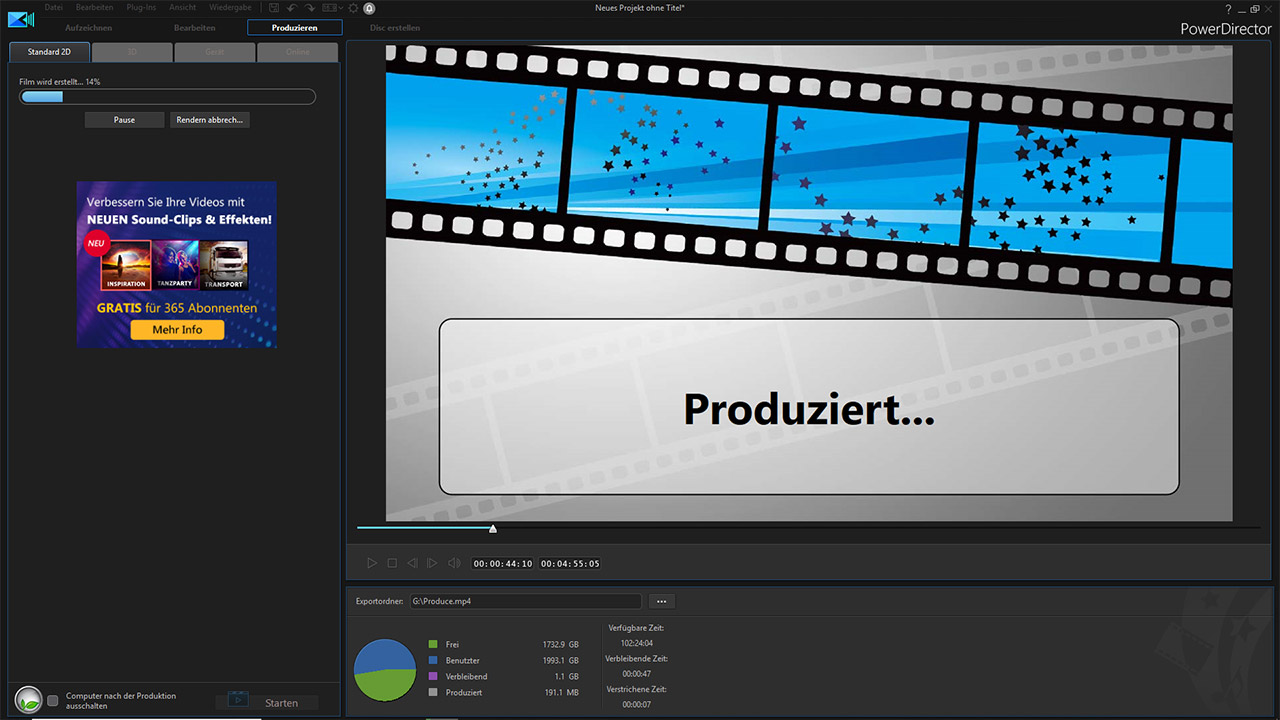This screenshot has width=1280, height=720.
Task: Open the notifications bell icon
Action: coord(369,8)
